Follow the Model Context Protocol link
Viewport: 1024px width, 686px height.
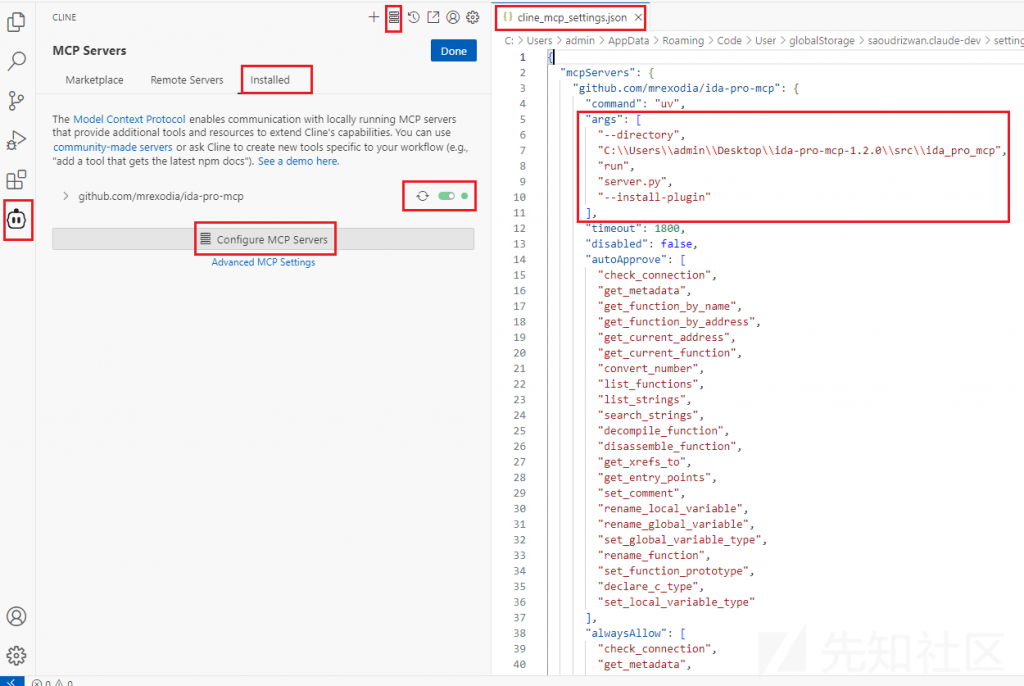click(129, 119)
